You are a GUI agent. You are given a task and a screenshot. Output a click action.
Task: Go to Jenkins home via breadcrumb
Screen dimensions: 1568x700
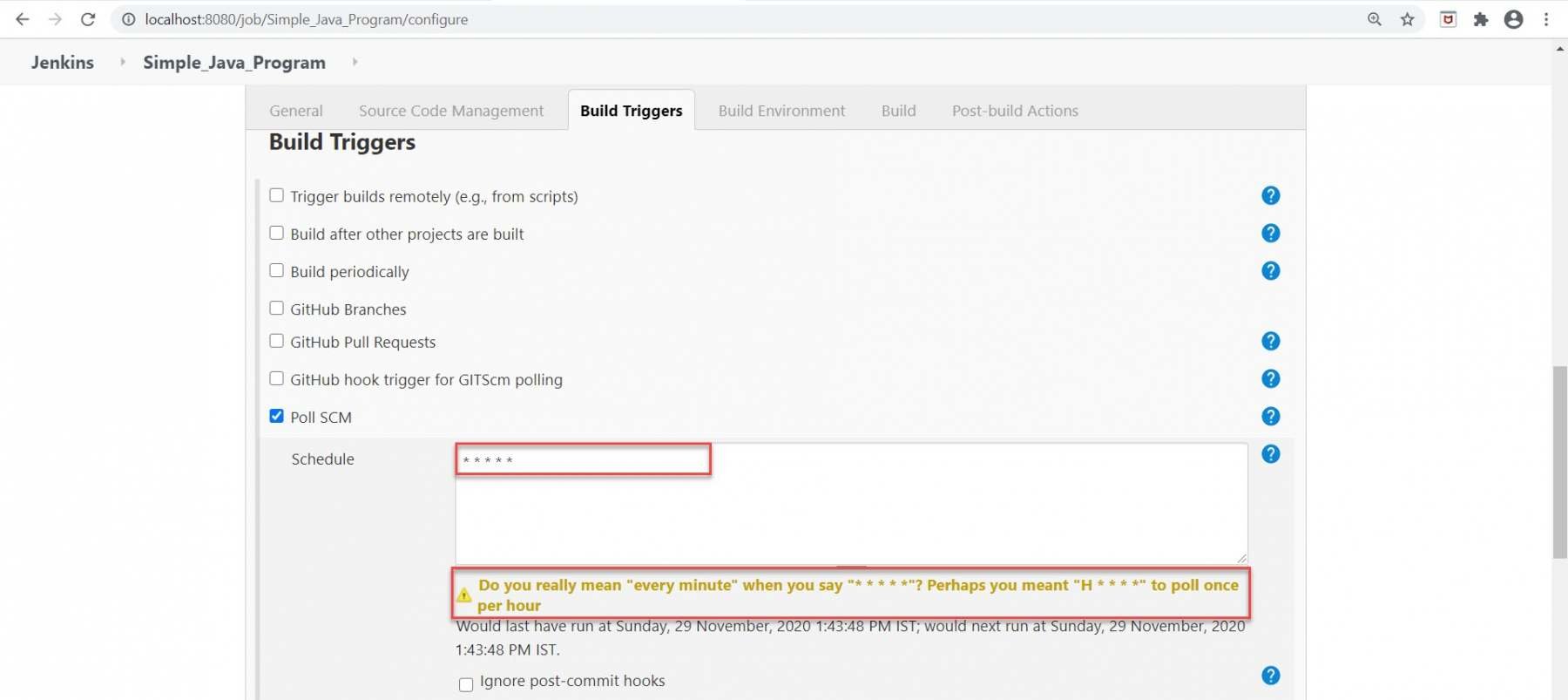coord(63,62)
